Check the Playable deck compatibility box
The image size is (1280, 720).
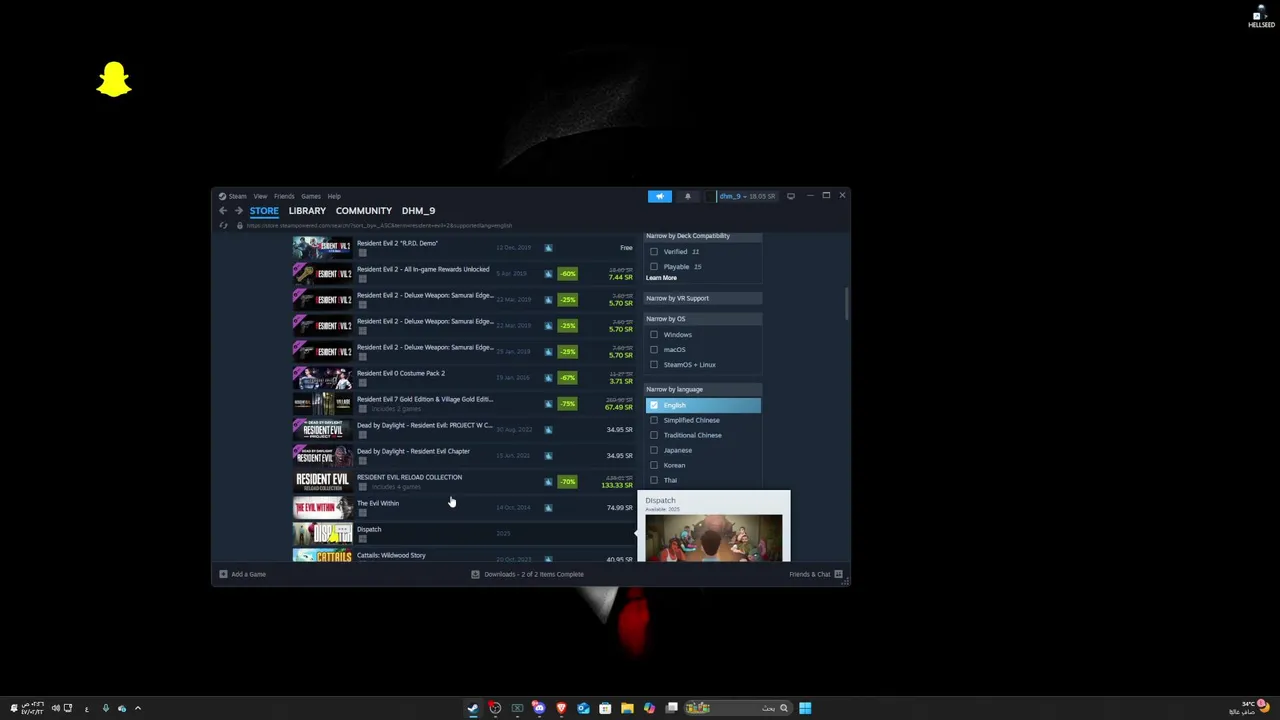(654, 267)
